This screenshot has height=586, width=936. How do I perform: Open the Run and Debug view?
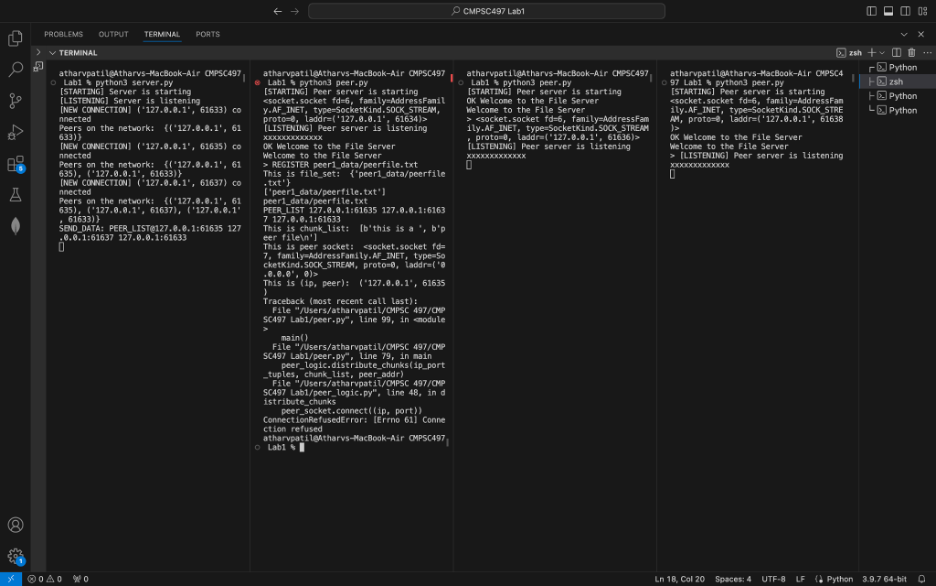15,132
